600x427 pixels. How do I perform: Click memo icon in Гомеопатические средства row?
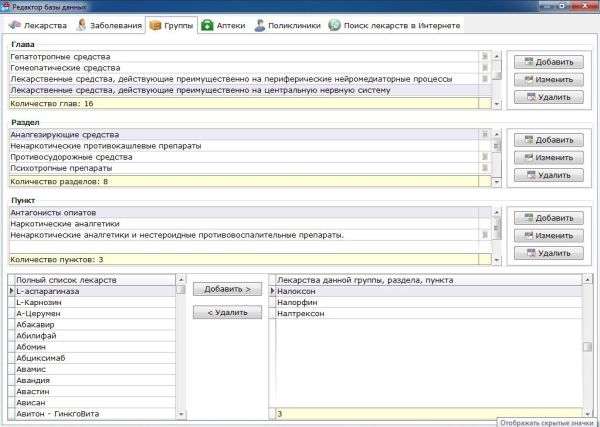click(485, 68)
